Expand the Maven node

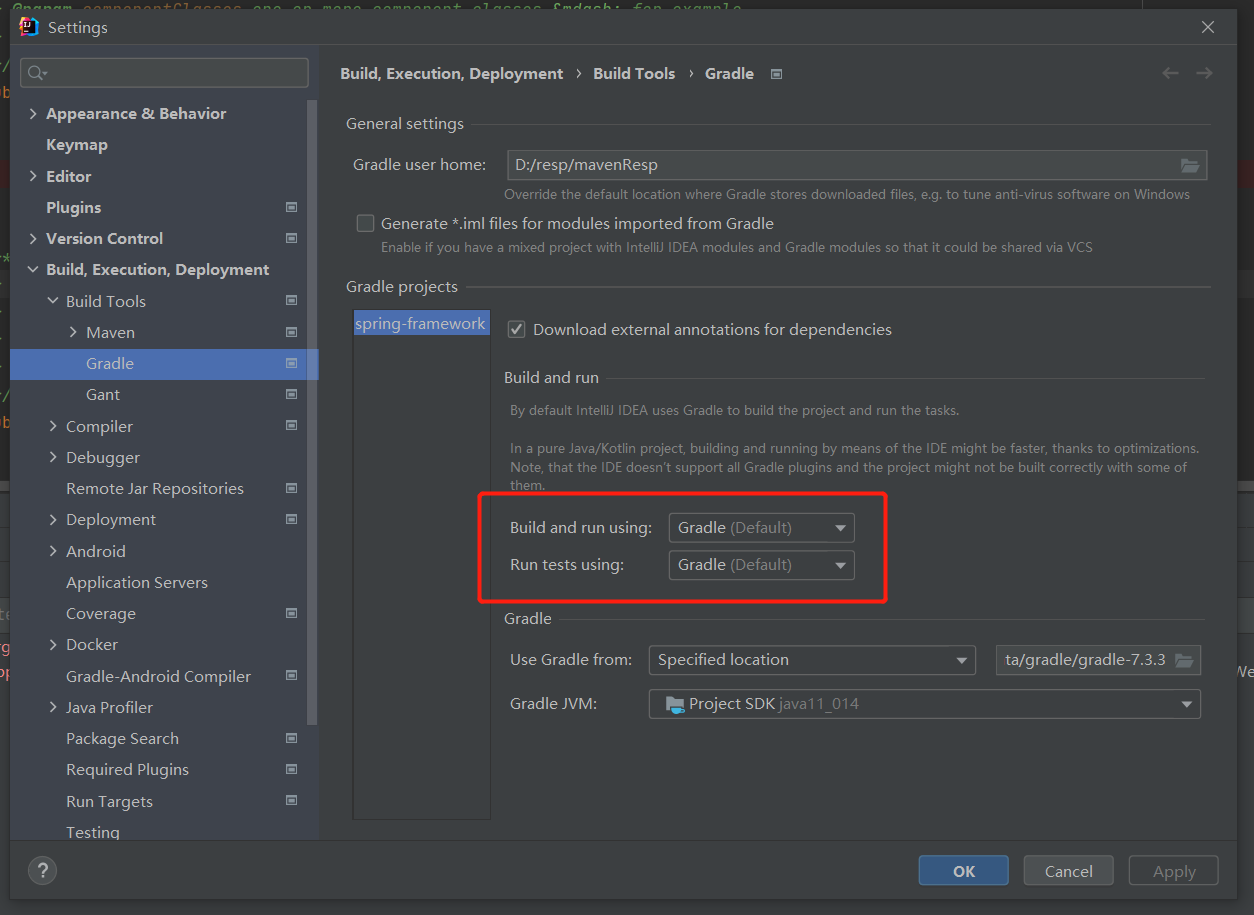(x=73, y=332)
